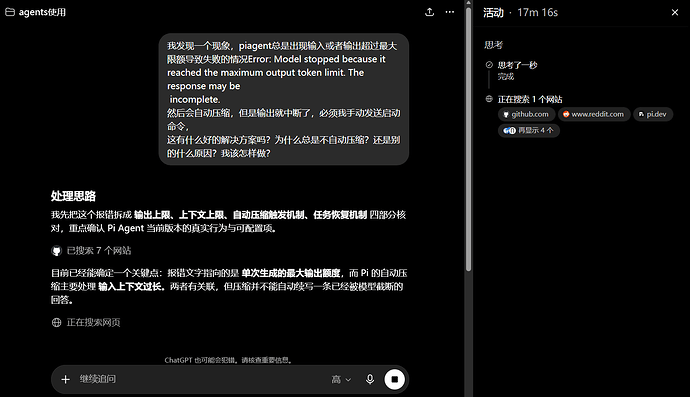690x397 pixels.
Task: Click the user message bubble
Action: click(284, 99)
